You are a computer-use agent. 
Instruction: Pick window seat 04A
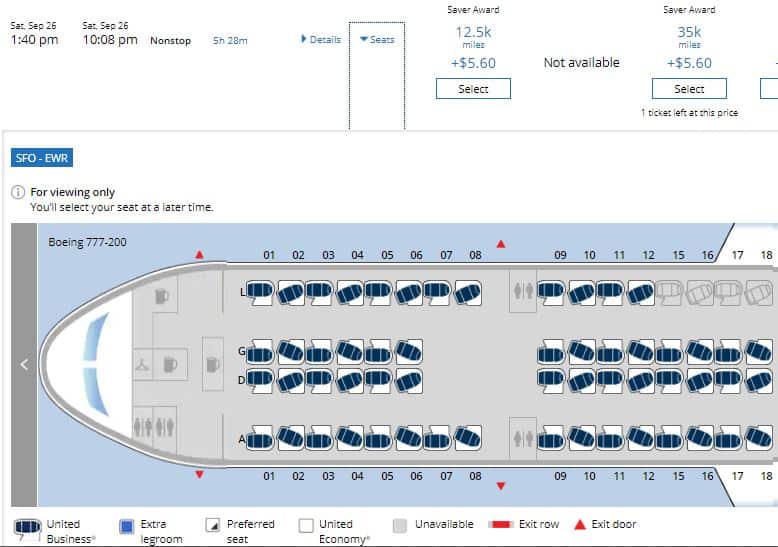(x=349, y=438)
